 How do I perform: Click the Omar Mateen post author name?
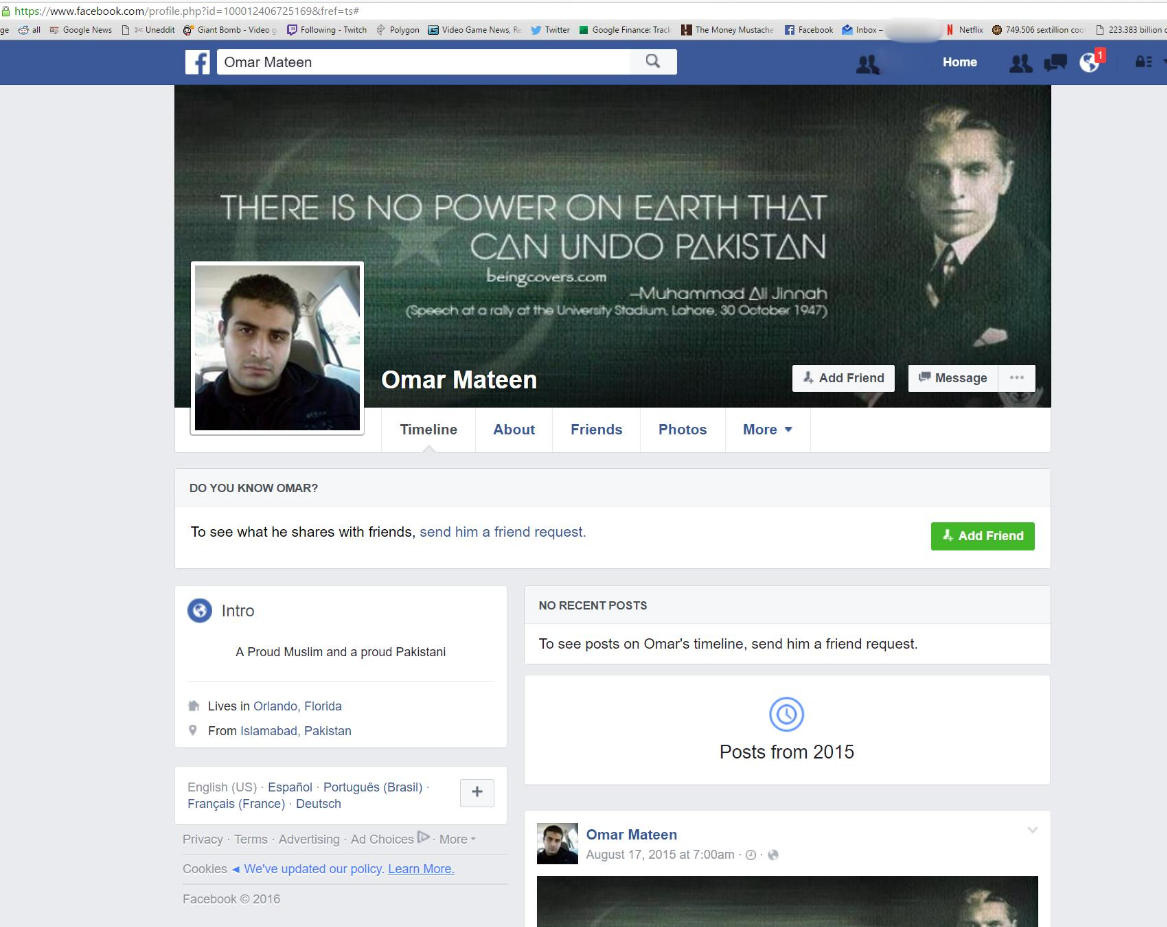[631, 835]
